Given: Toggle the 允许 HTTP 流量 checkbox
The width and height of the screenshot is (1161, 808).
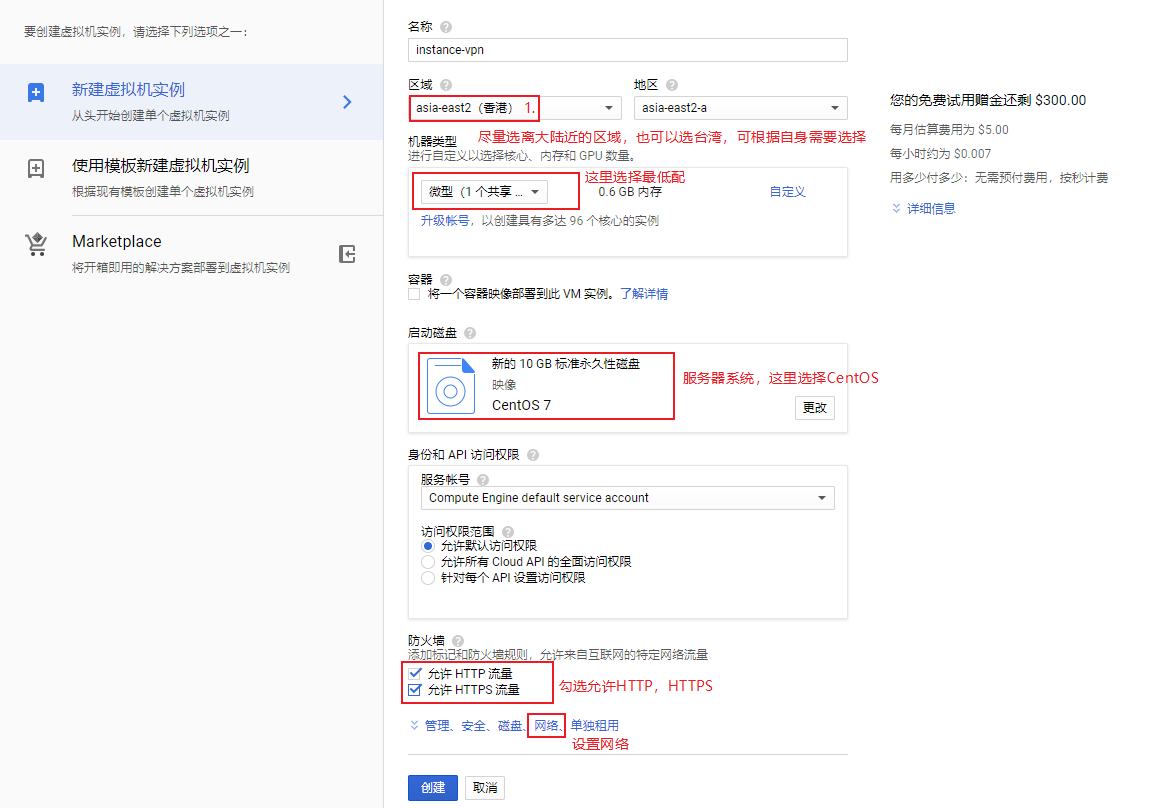Looking at the screenshot, I should tap(415, 673).
